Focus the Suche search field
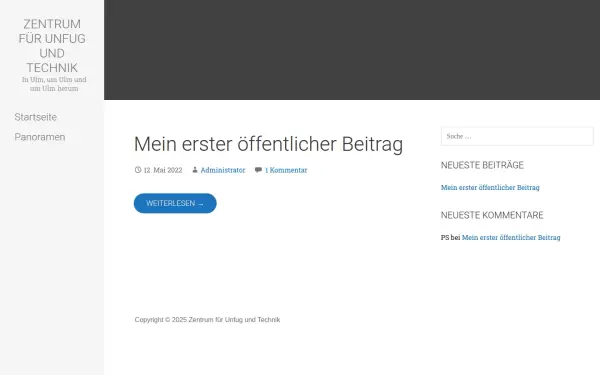This screenshot has width=600, height=375. pyautogui.click(x=517, y=136)
